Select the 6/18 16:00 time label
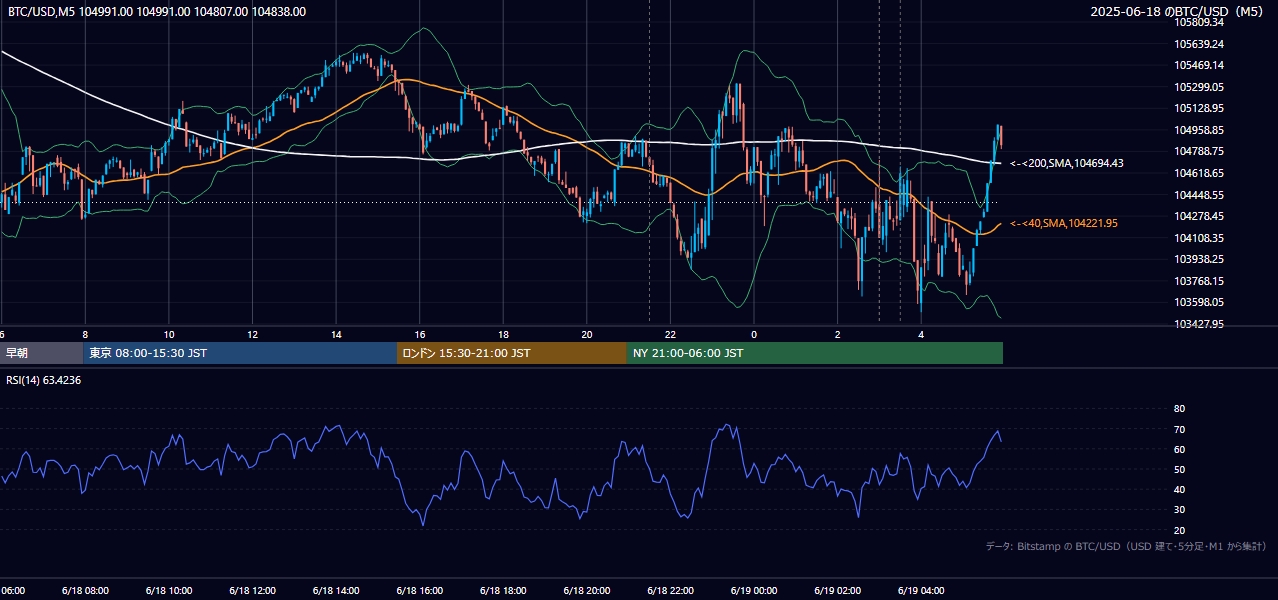 [420, 591]
